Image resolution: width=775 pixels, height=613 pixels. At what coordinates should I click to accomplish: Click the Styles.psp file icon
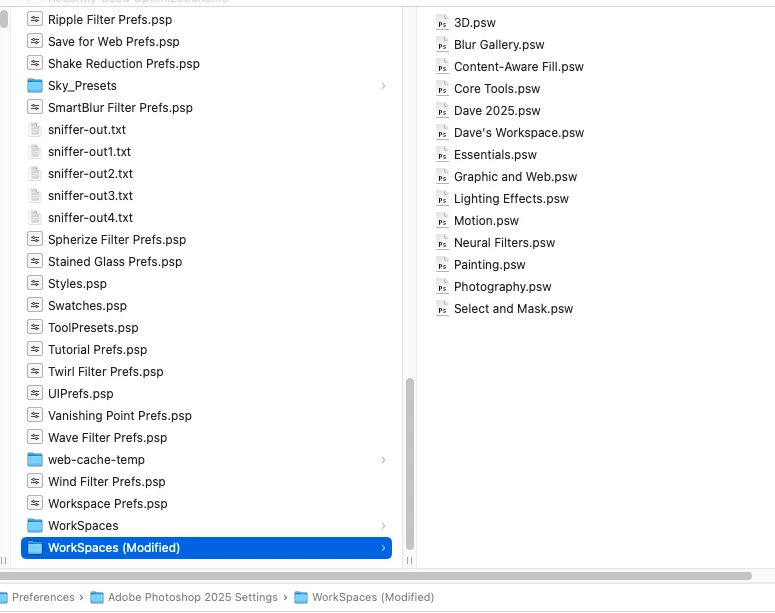point(35,284)
